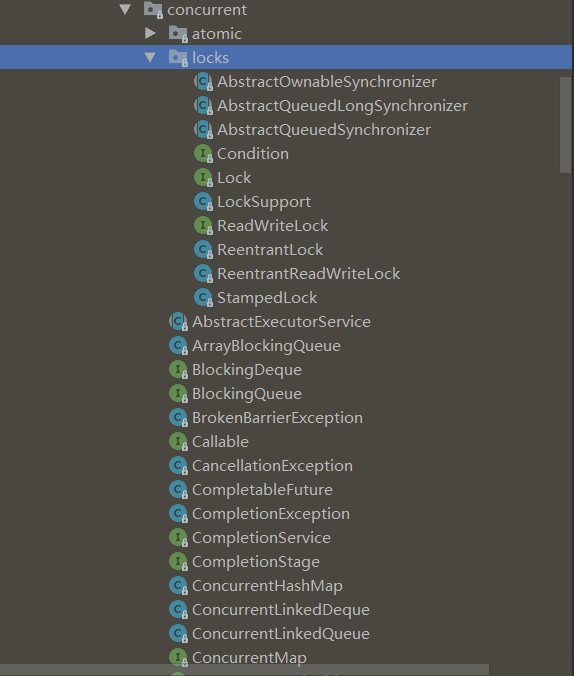Open CompletableFuture class entry
Image resolution: width=574 pixels, height=676 pixels.
pyautogui.click(x=262, y=490)
